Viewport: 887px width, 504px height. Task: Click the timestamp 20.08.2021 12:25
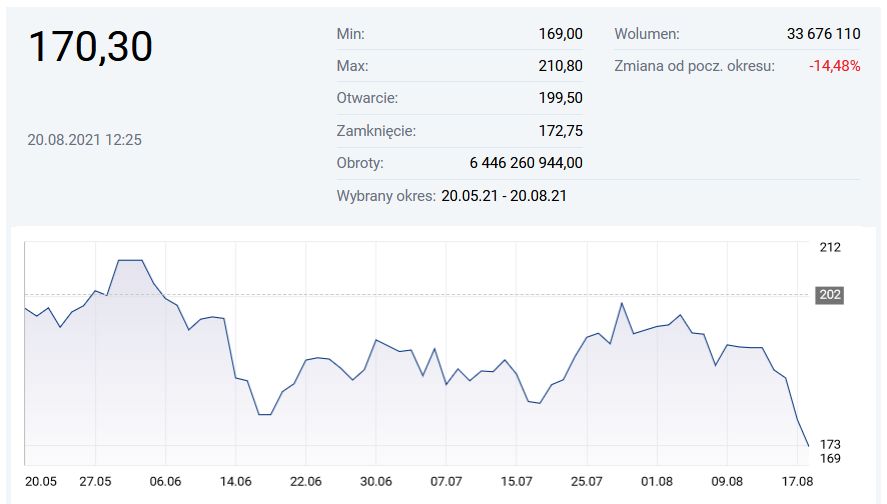pyautogui.click(x=85, y=140)
